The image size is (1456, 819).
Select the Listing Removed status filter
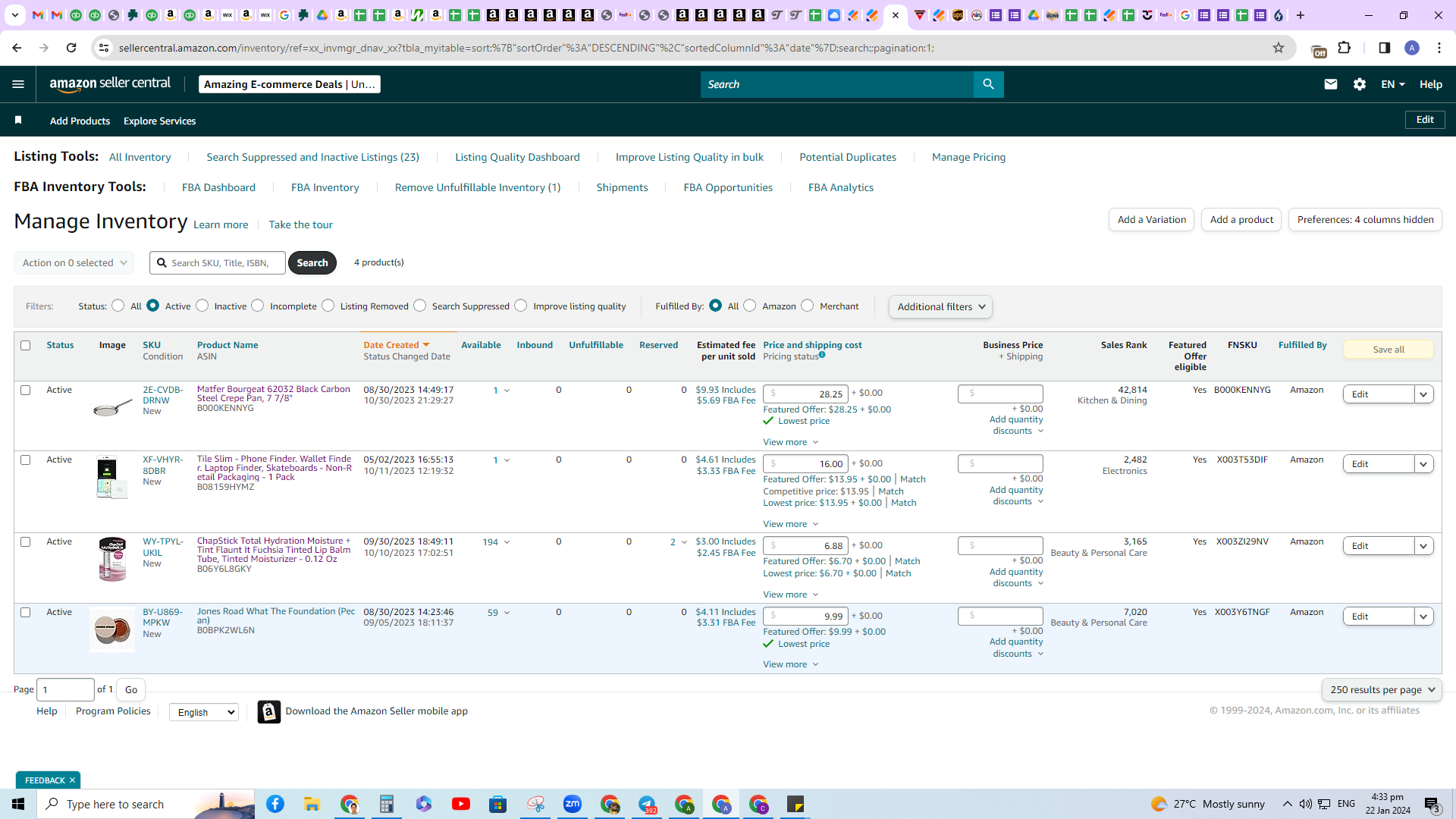click(328, 306)
